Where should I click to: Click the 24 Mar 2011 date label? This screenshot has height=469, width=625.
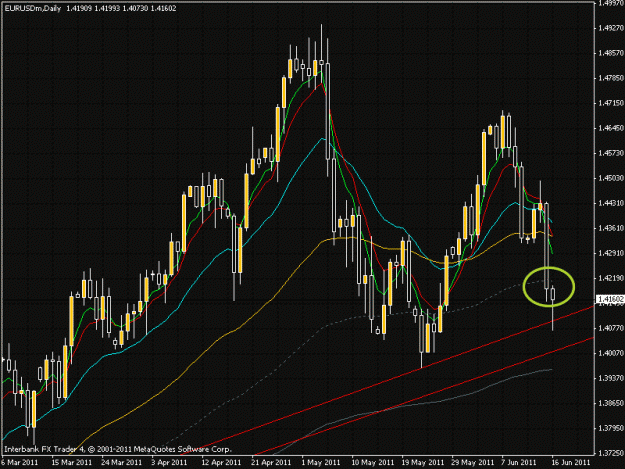pos(122,463)
